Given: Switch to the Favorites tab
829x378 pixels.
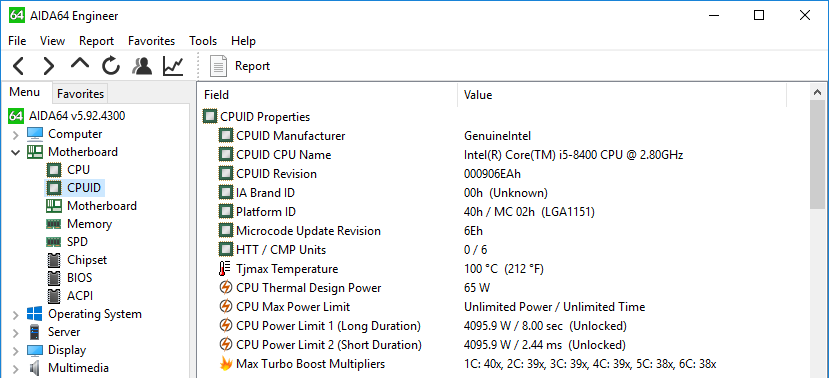Looking at the screenshot, I should (80, 94).
